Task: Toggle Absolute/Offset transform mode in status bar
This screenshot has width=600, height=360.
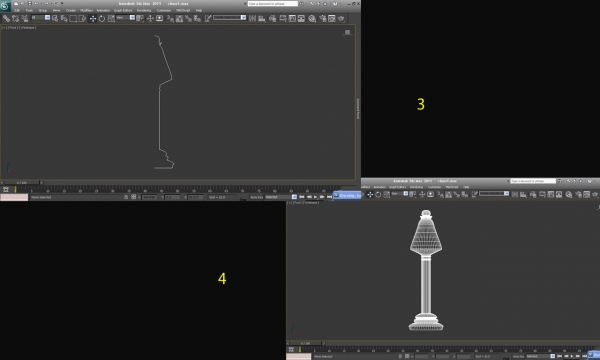Action: pos(134,197)
